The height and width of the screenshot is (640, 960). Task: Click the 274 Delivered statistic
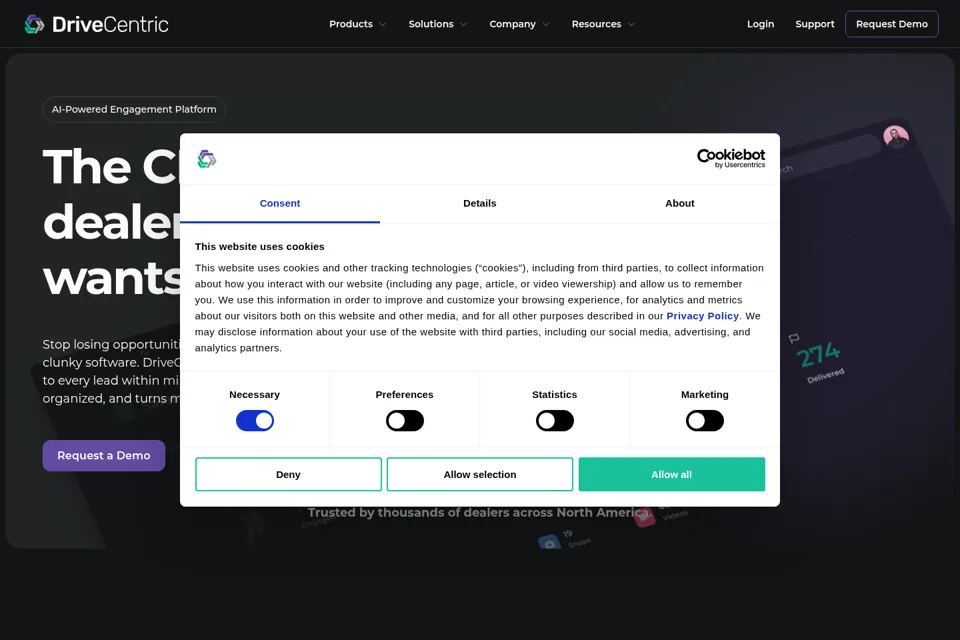click(820, 363)
